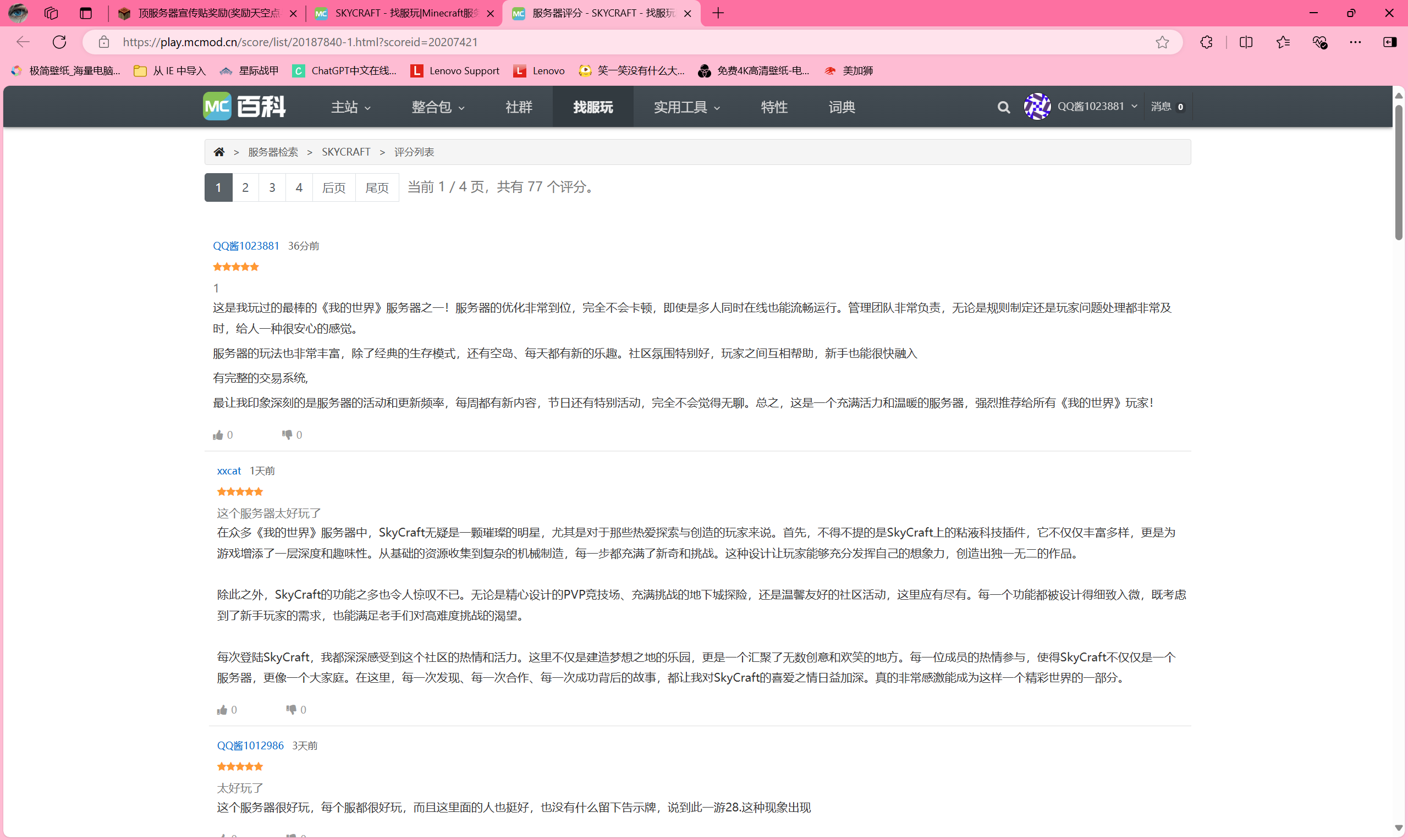1408x840 pixels.
Task: Click the home icon in breadcrumb
Action: 219,152
